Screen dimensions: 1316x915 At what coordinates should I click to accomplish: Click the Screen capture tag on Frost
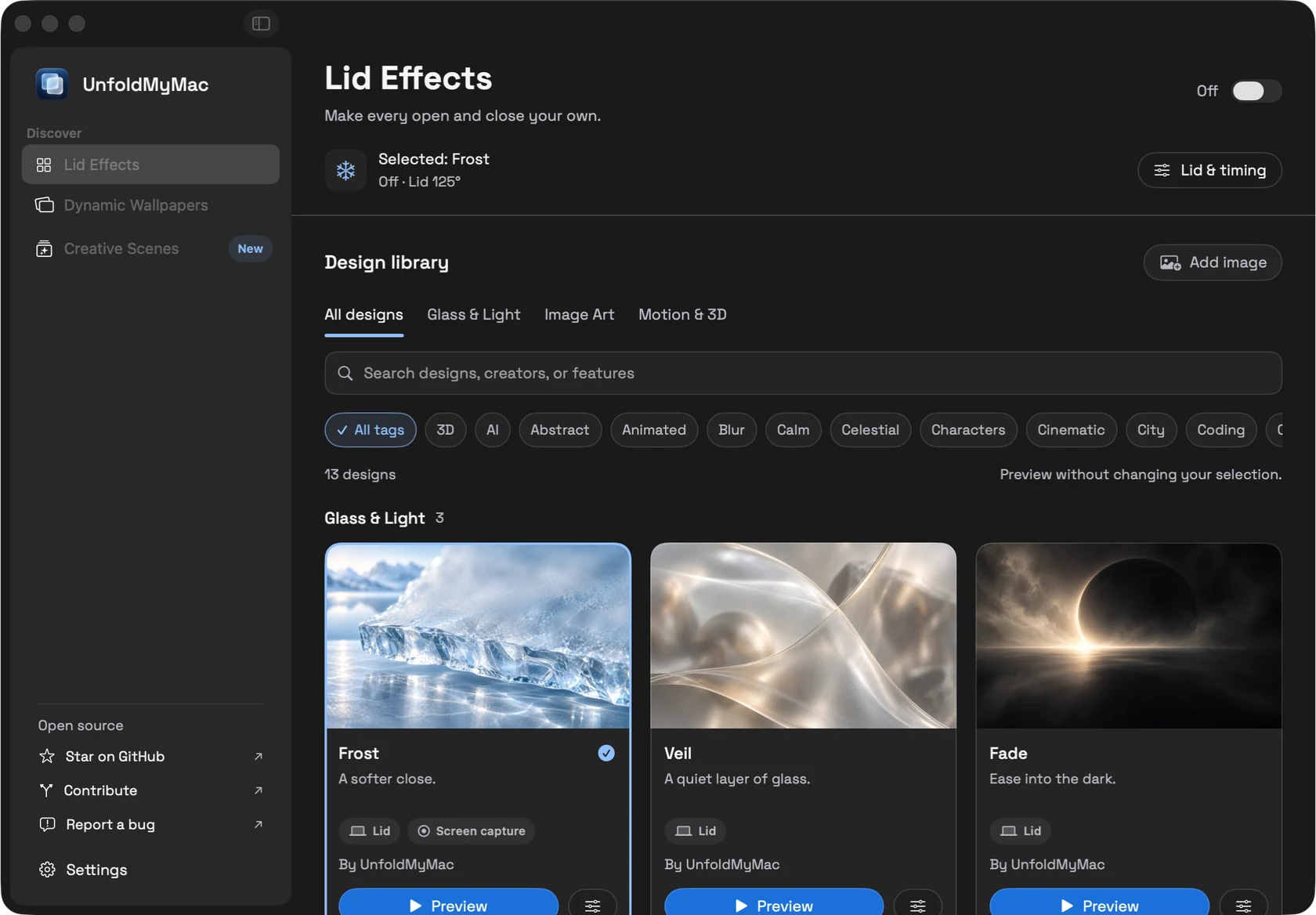pyautogui.click(x=472, y=830)
